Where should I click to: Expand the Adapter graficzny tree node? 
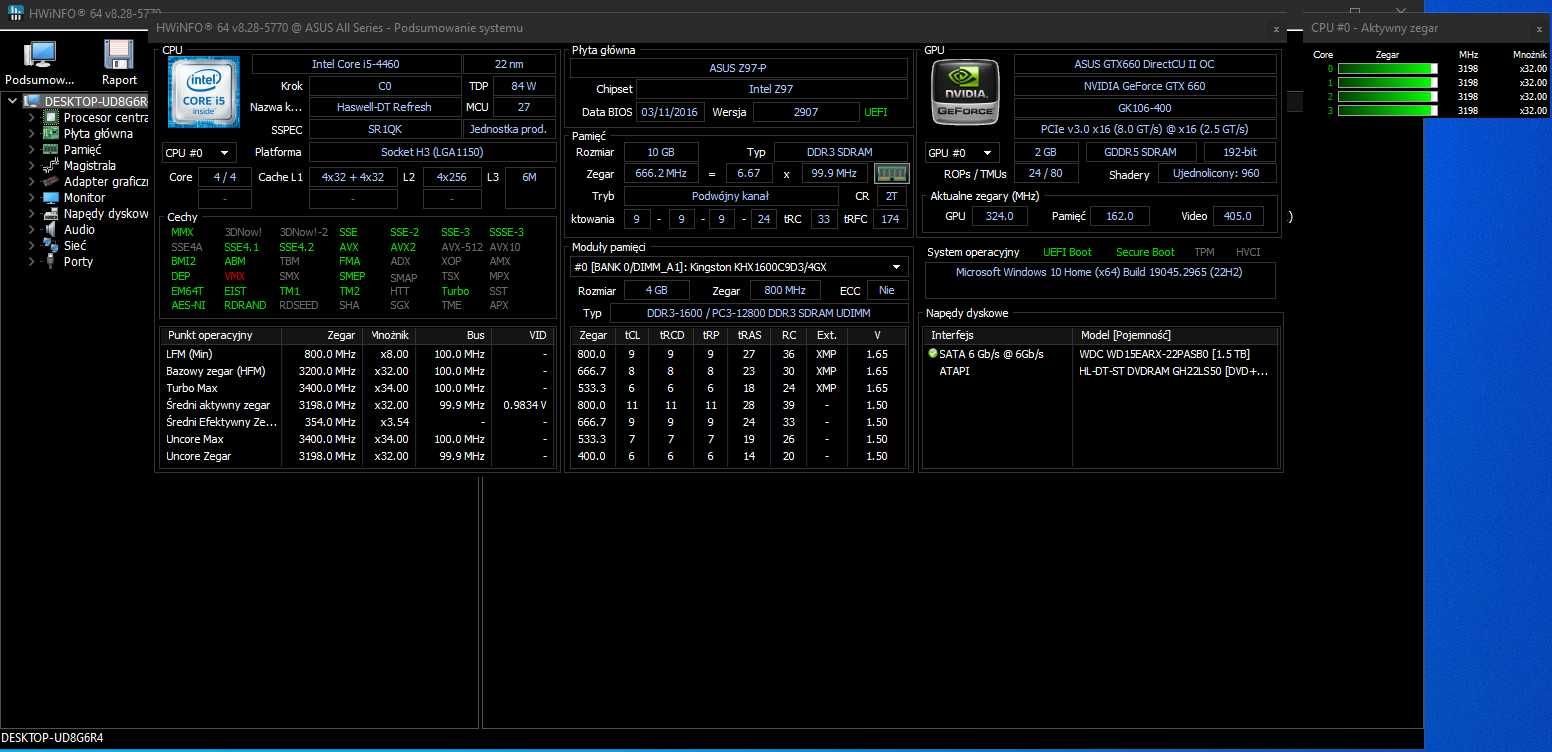[x=32, y=181]
